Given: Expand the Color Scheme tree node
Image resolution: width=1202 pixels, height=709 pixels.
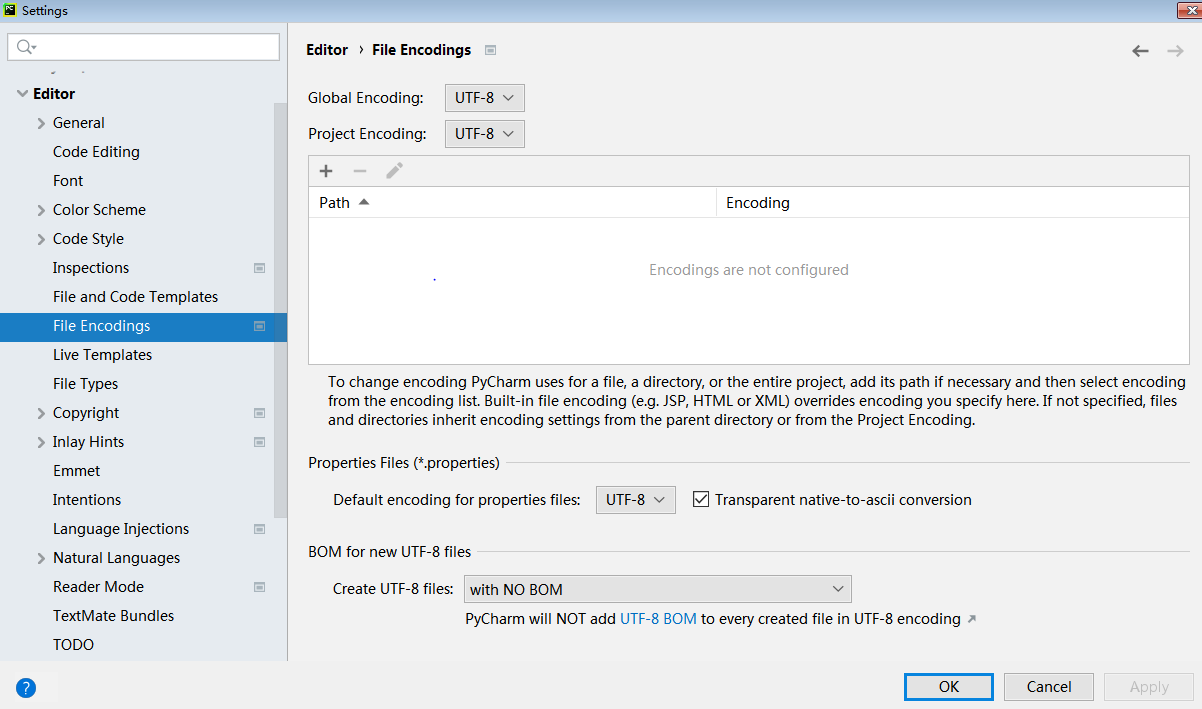Looking at the screenshot, I should pyautogui.click(x=41, y=210).
